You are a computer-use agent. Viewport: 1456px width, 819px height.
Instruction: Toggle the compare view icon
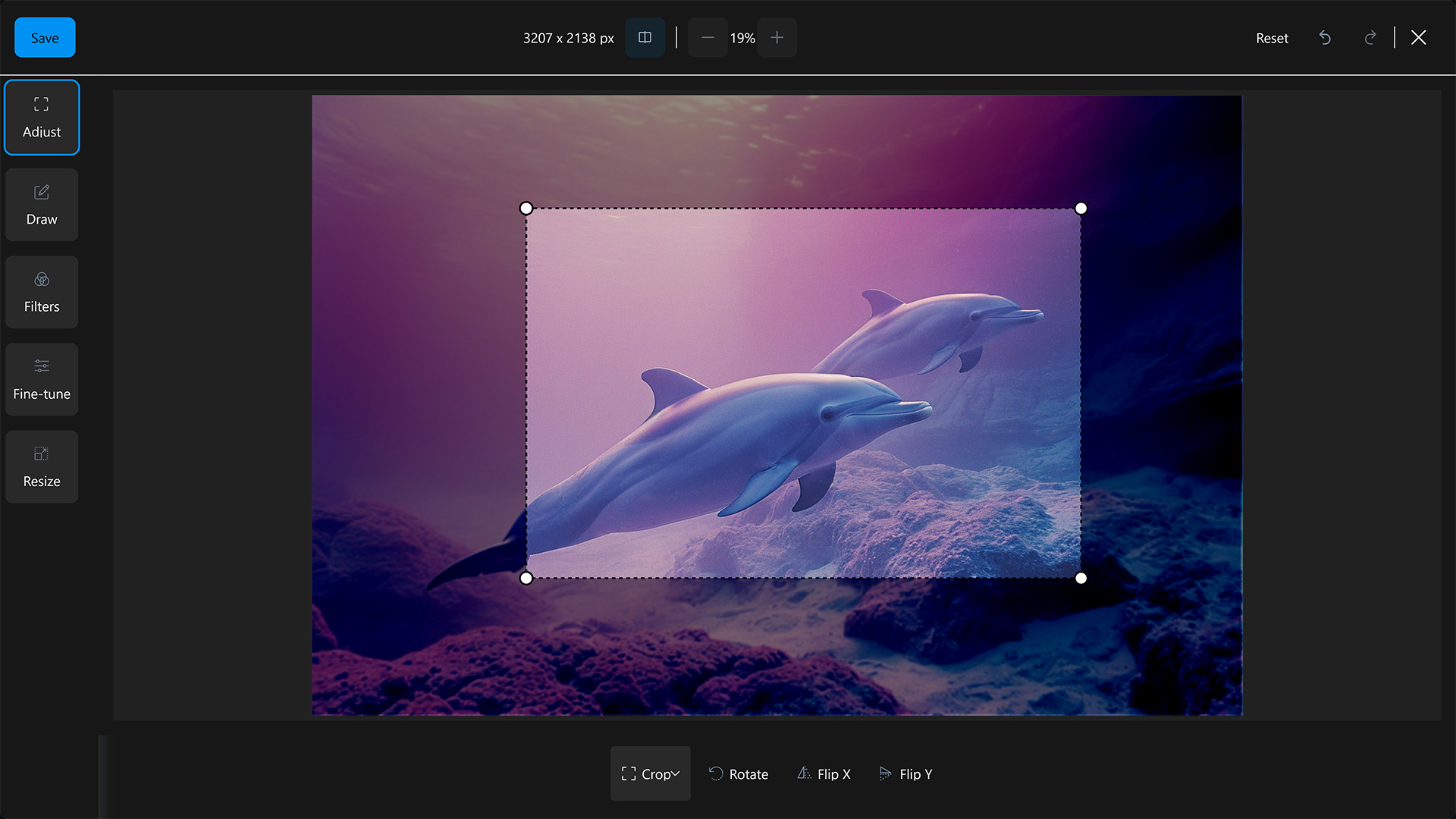(645, 38)
